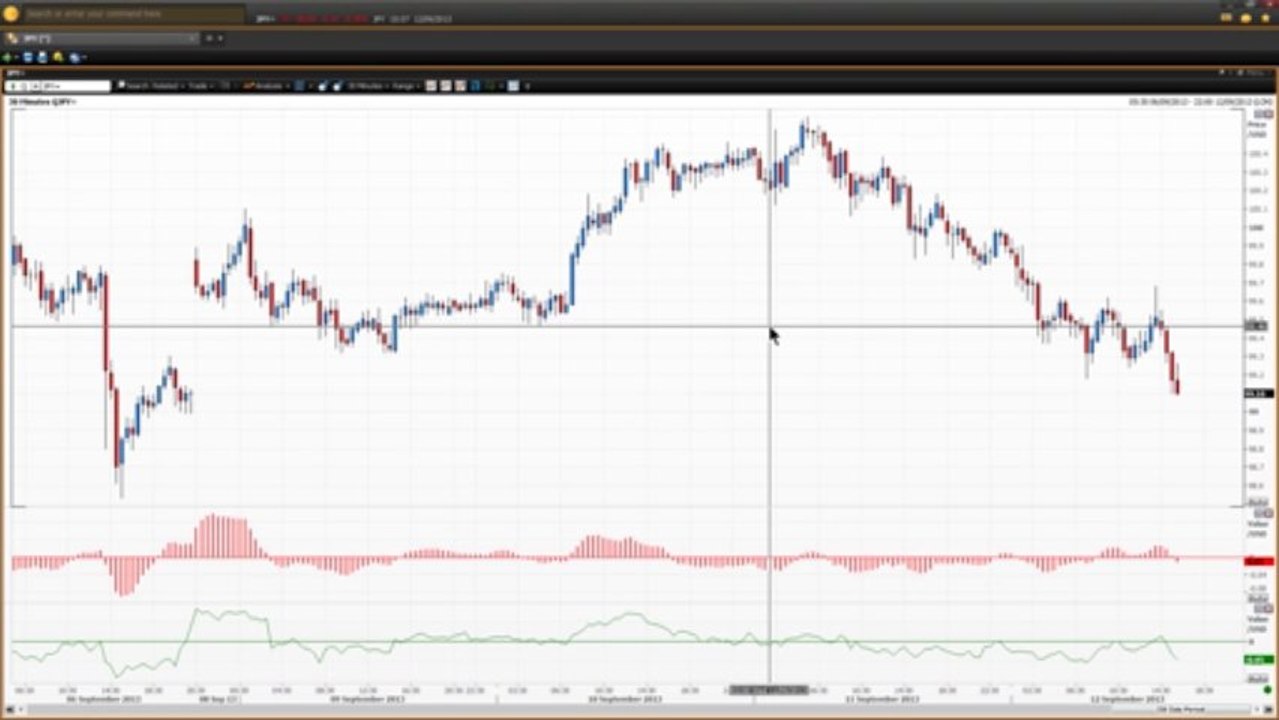Click the blue save icon beside green plus
This screenshot has height=720, width=1279.
click(28, 57)
